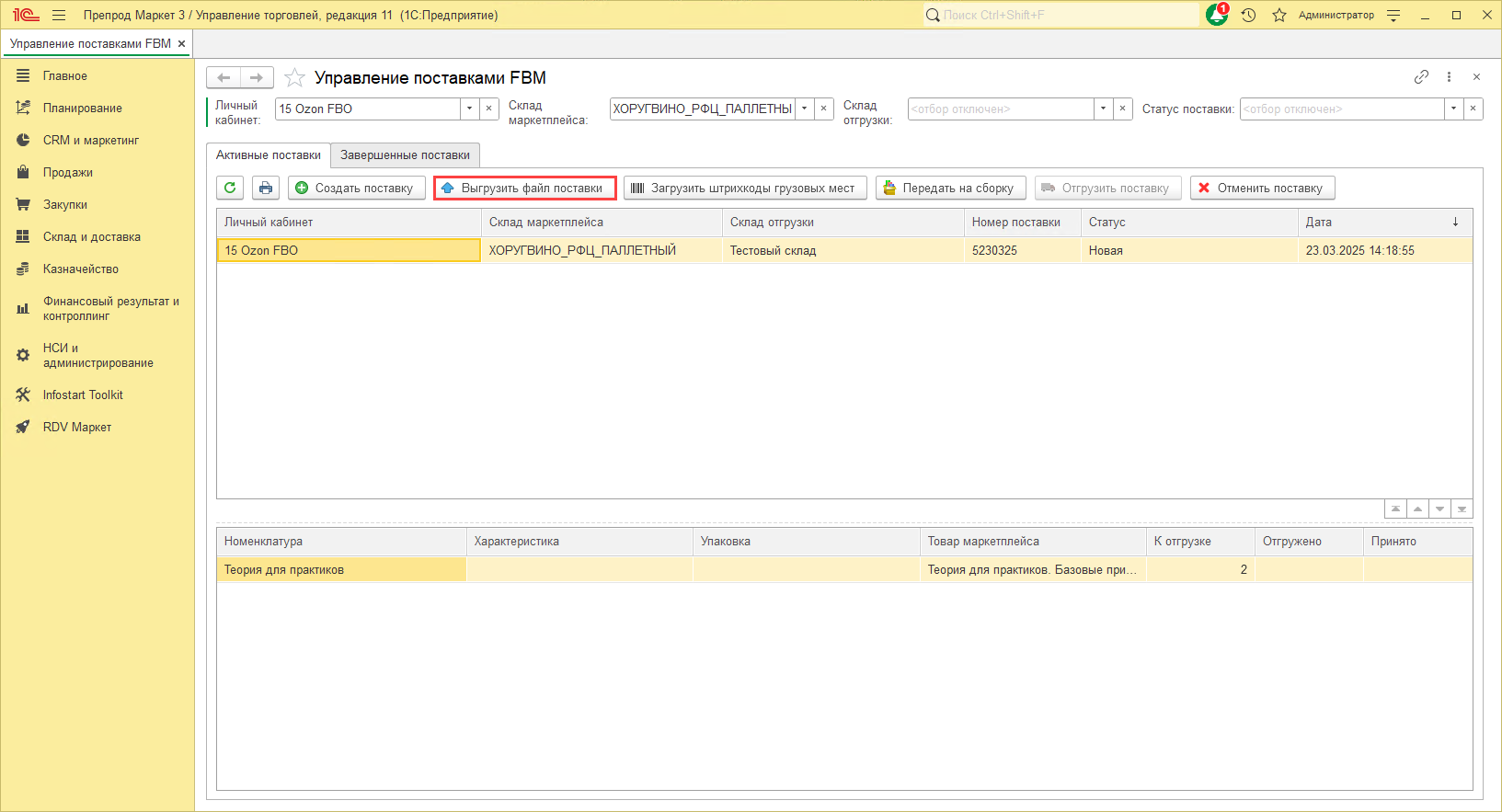Navigate back with the left arrow
The image size is (1502, 812).
(224, 77)
